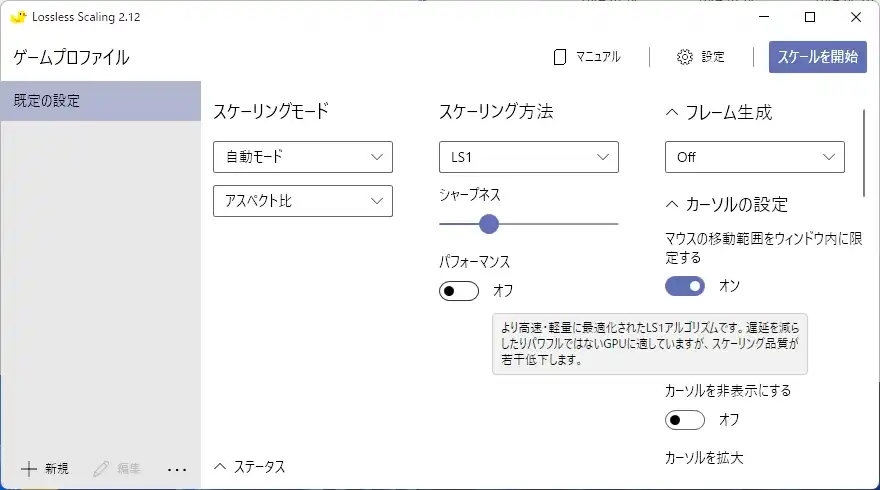Click the pencil 編集 icon

click(101, 468)
